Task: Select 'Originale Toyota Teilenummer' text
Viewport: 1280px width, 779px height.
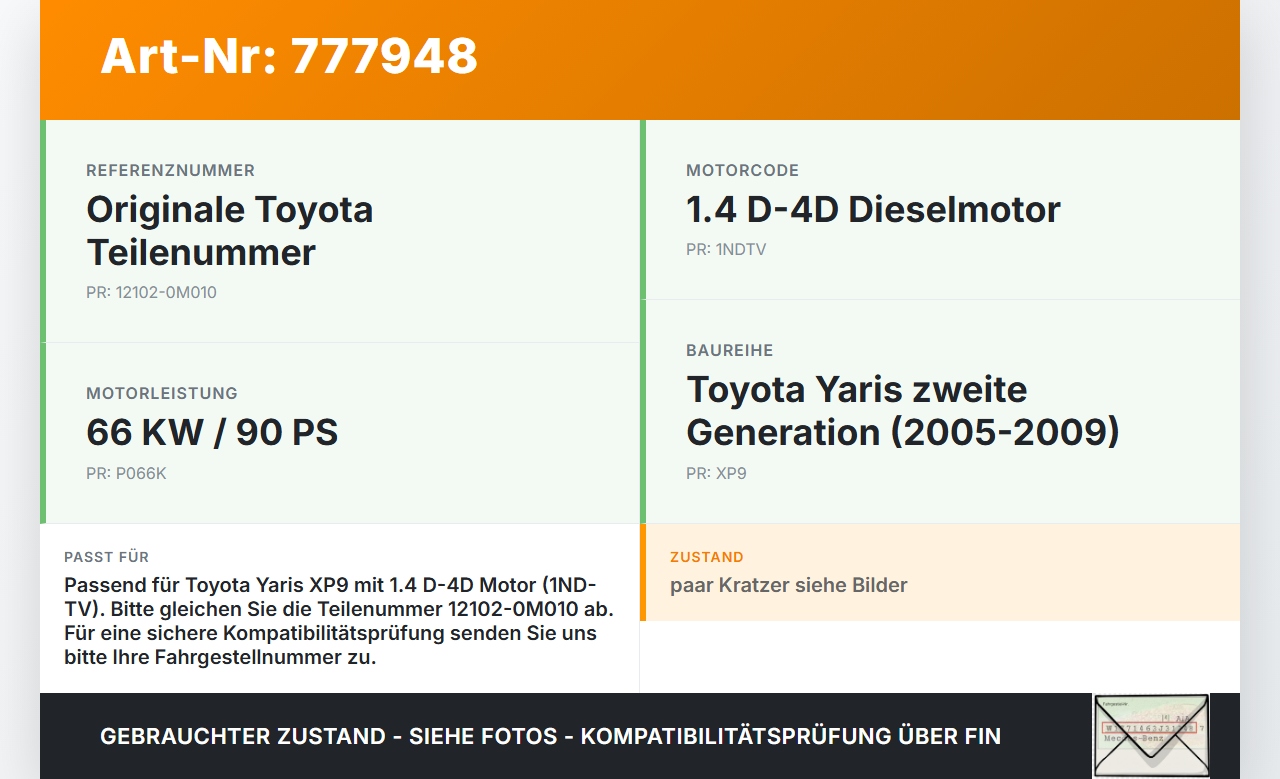Action: click(230, 231)
